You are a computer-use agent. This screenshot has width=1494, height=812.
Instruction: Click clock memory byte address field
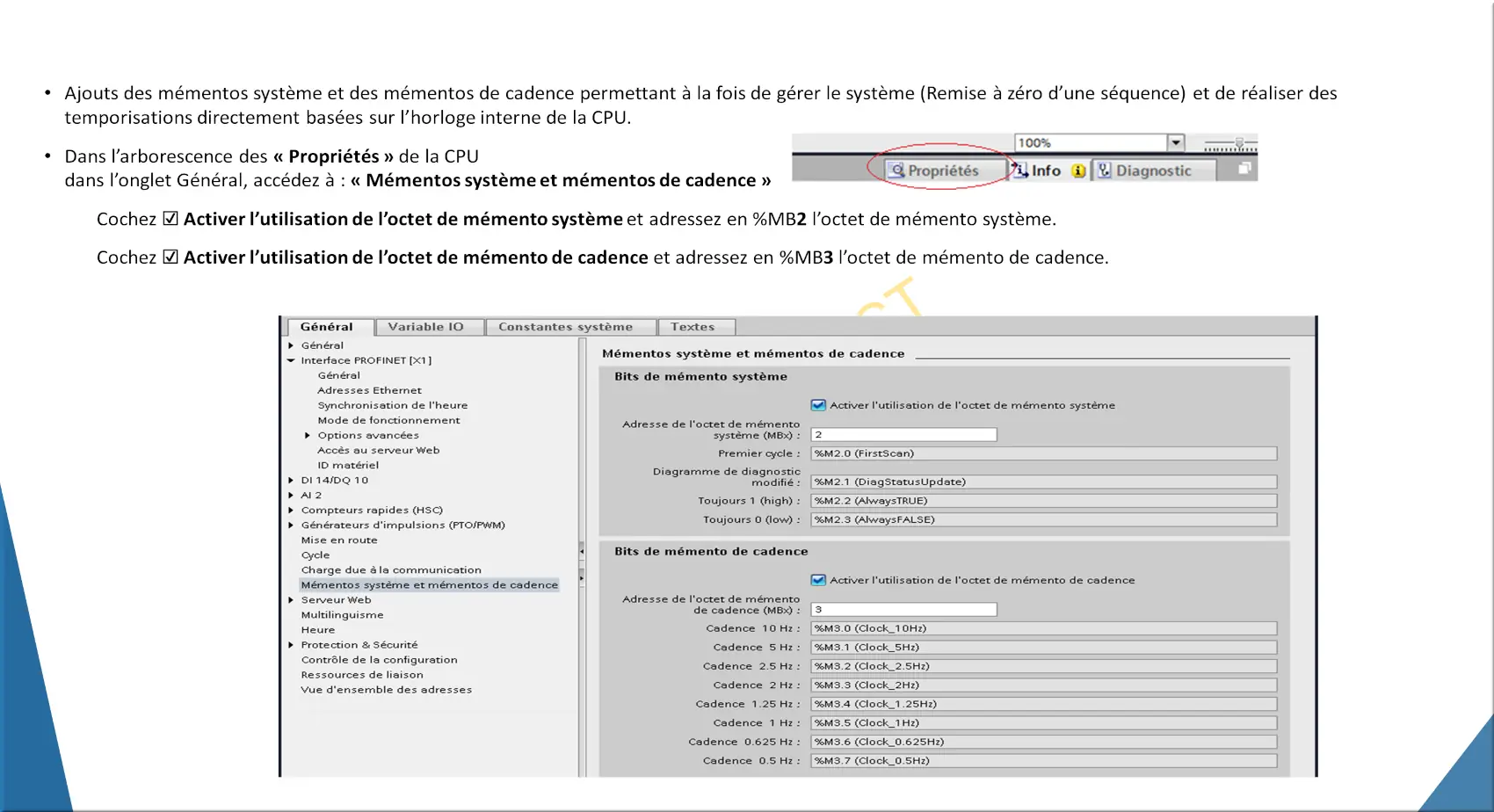pyautogui.click(x=903, y=609)
